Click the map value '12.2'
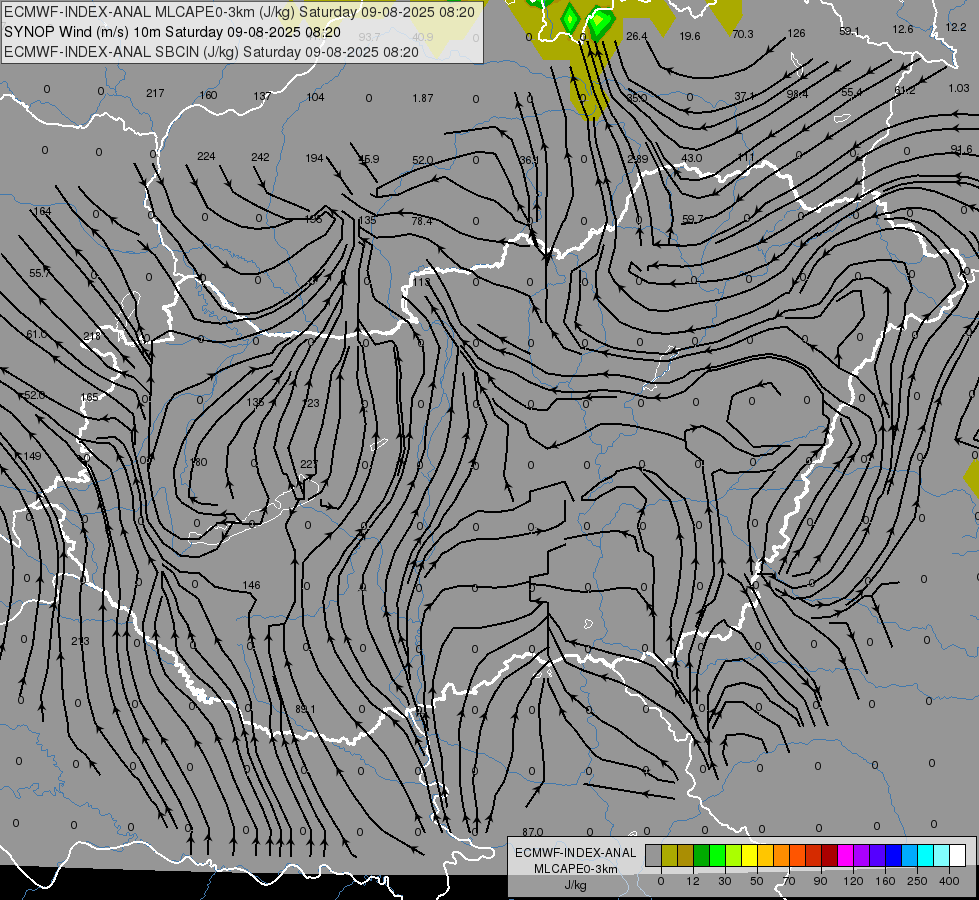 [955, 27]
